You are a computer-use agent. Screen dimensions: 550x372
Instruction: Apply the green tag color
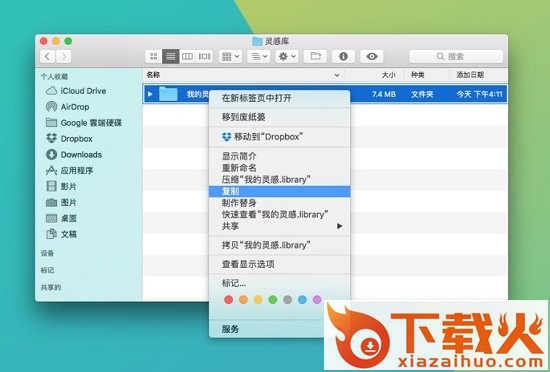click(x=273, y=300)
